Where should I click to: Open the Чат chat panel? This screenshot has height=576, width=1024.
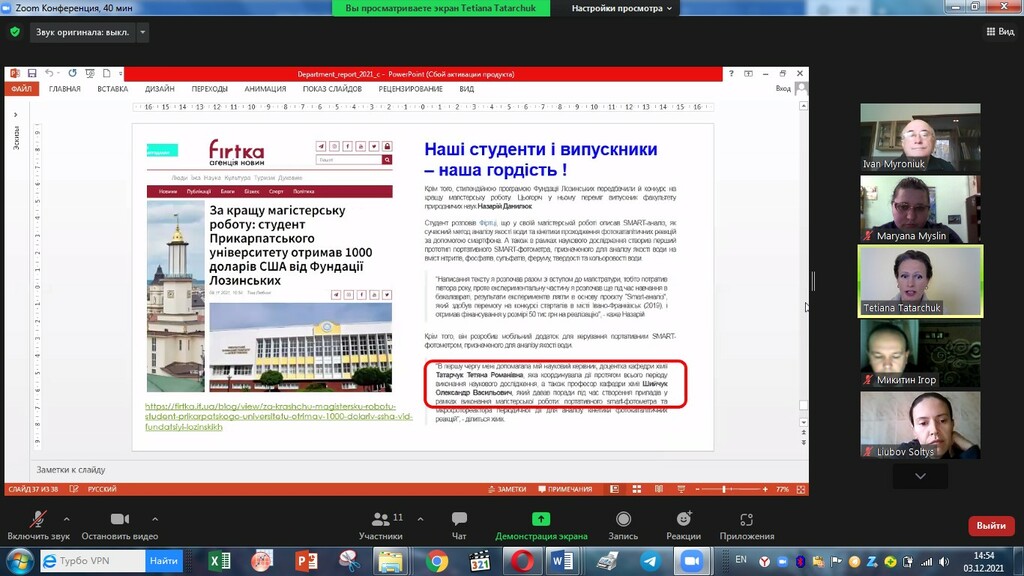(459, 526)
